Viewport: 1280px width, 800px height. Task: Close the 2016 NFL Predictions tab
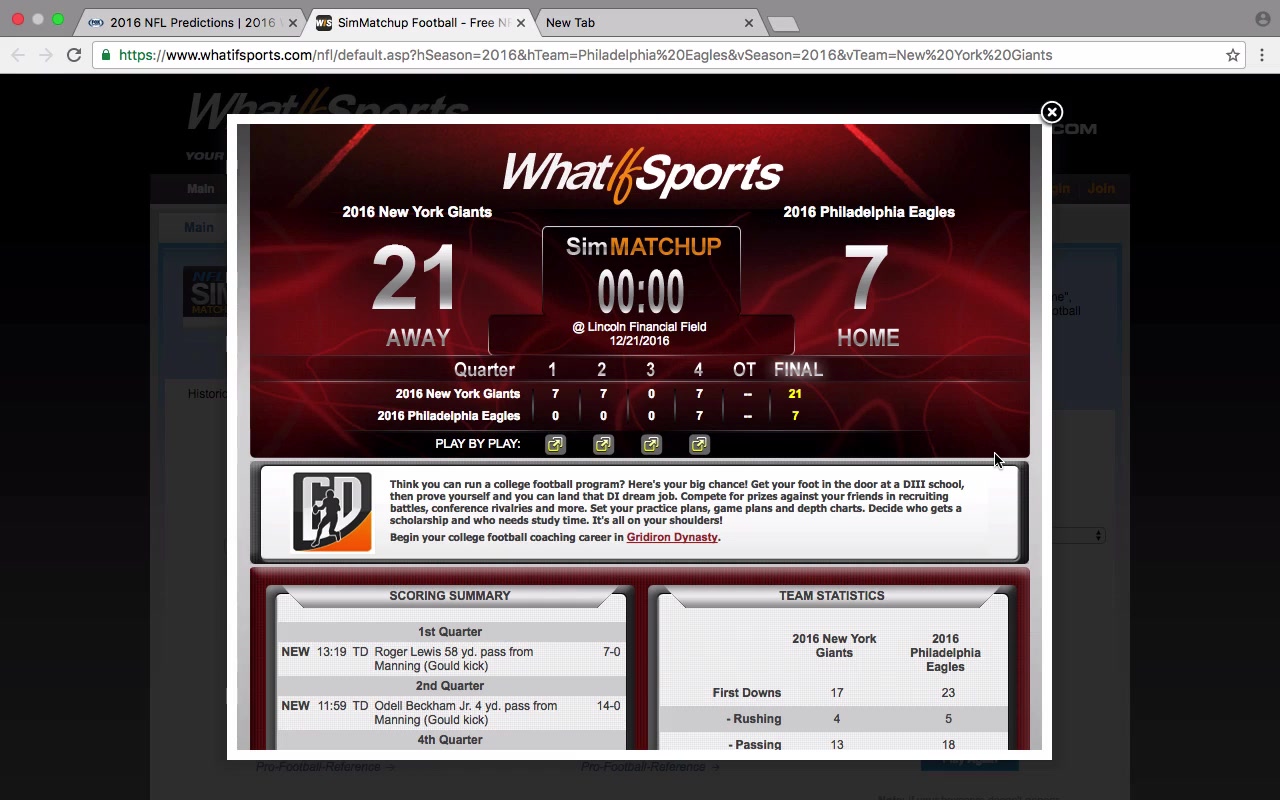coord(293,23)
